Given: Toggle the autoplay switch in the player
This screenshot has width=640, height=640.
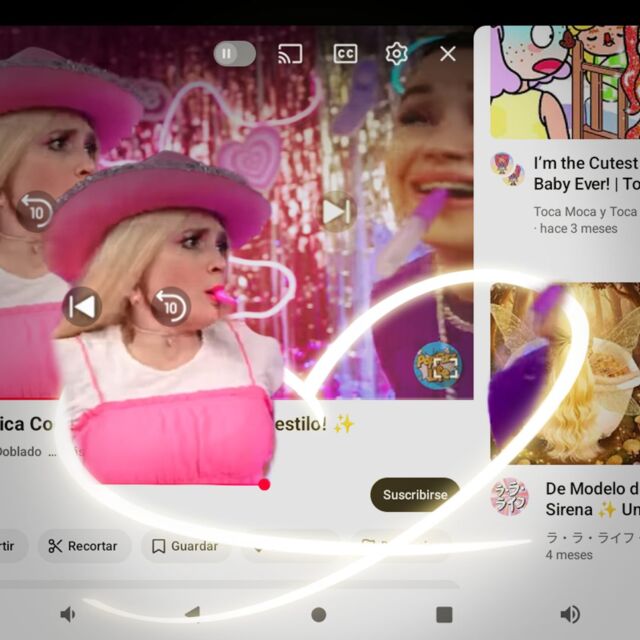Looking at the screenshot, I should click(x=235, y=54).
